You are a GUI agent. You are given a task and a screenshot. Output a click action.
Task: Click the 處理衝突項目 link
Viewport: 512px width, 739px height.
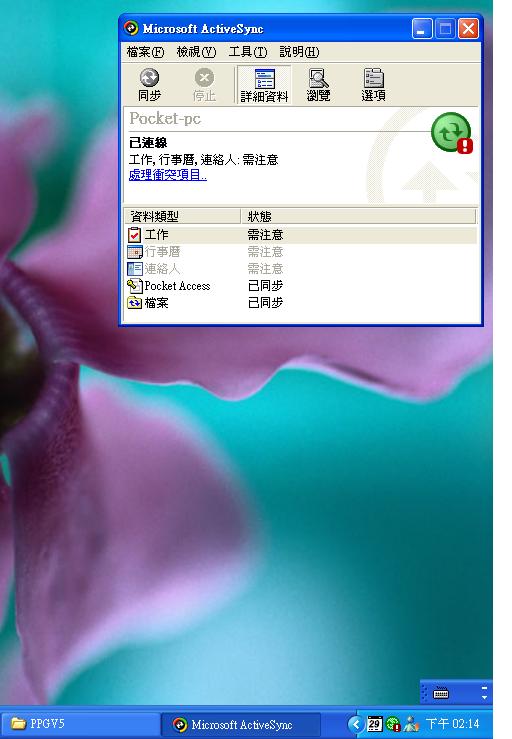(x=168, y=175)
